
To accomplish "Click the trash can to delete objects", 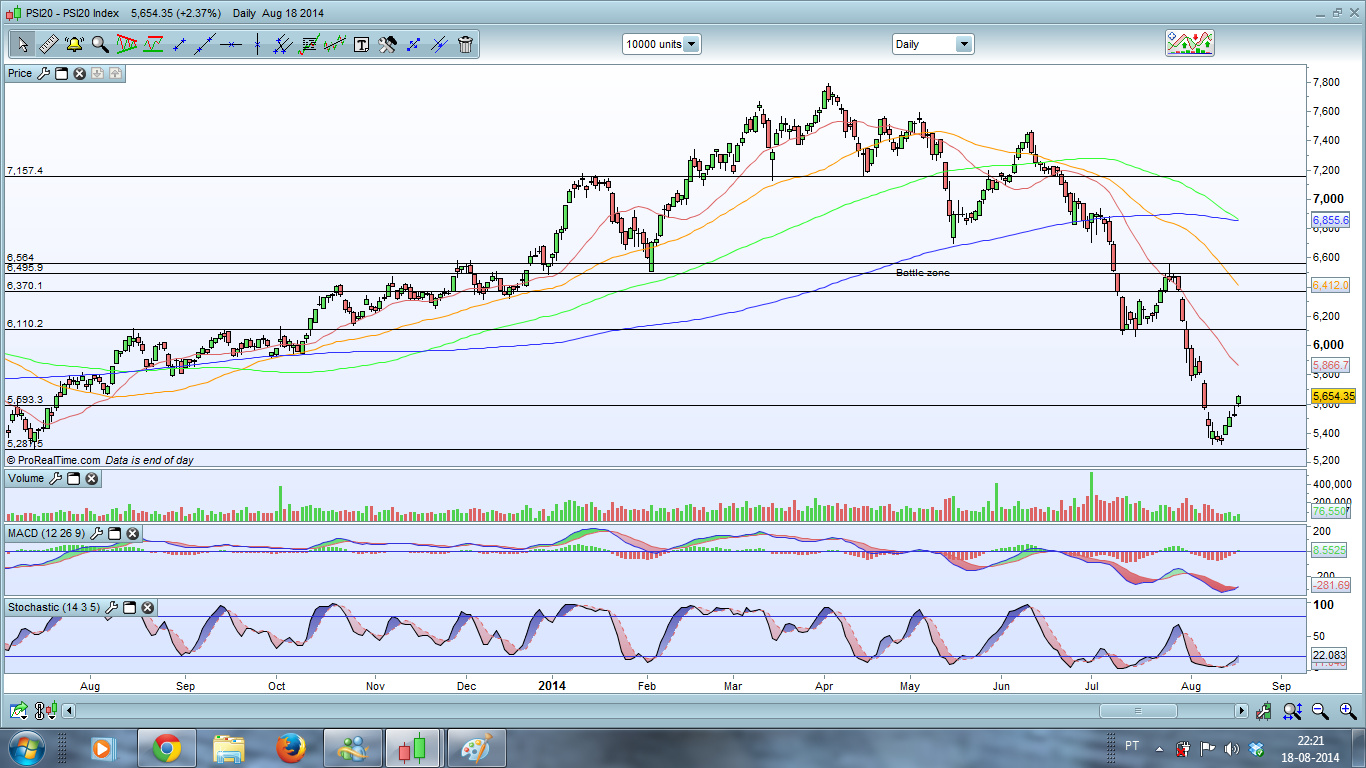I will 465,44.
